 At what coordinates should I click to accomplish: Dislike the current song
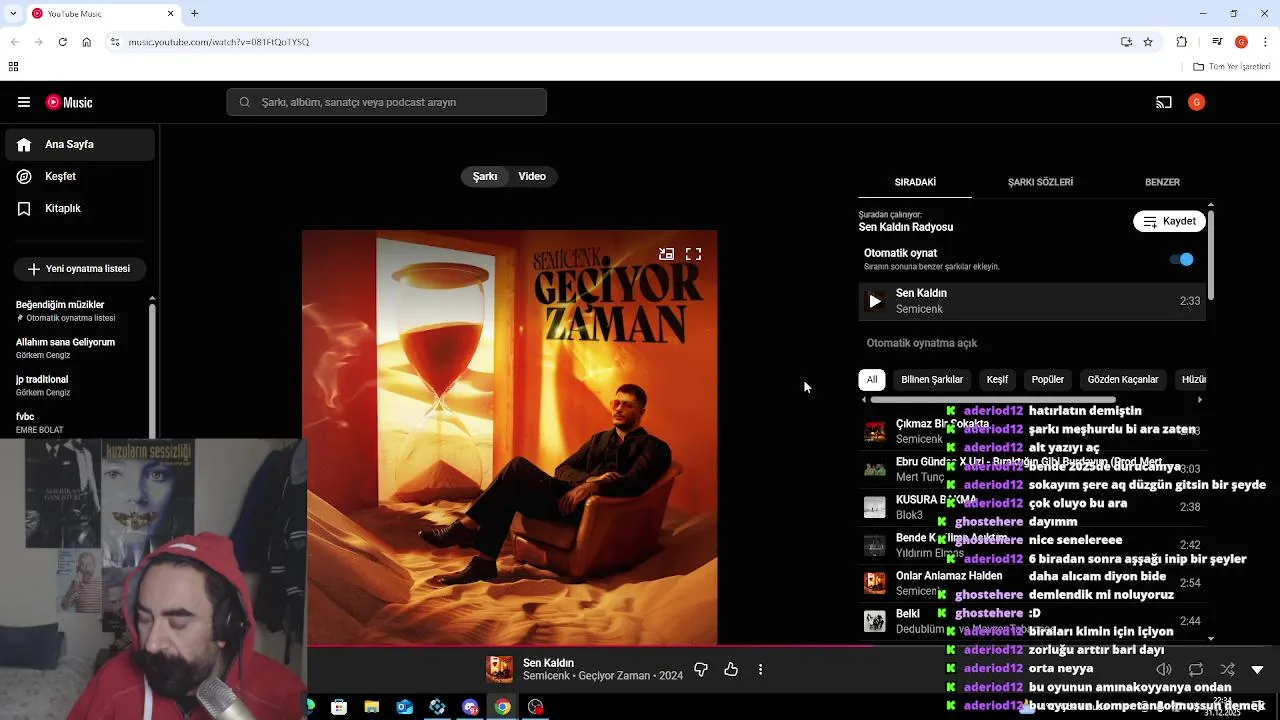701,669
